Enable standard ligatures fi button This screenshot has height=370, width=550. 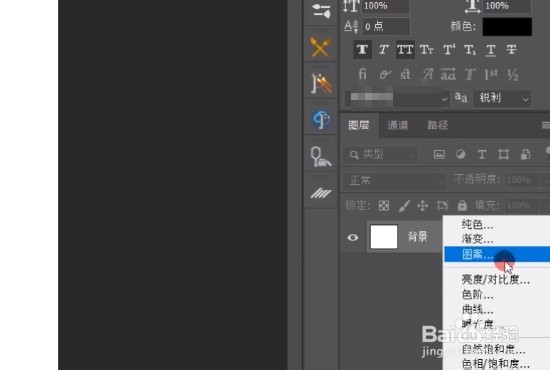pos(362,74)
